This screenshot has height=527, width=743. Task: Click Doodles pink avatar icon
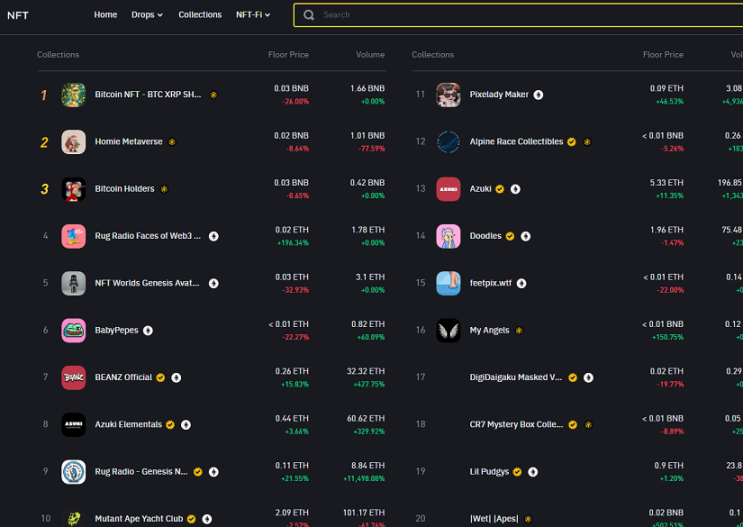point(448,236)
